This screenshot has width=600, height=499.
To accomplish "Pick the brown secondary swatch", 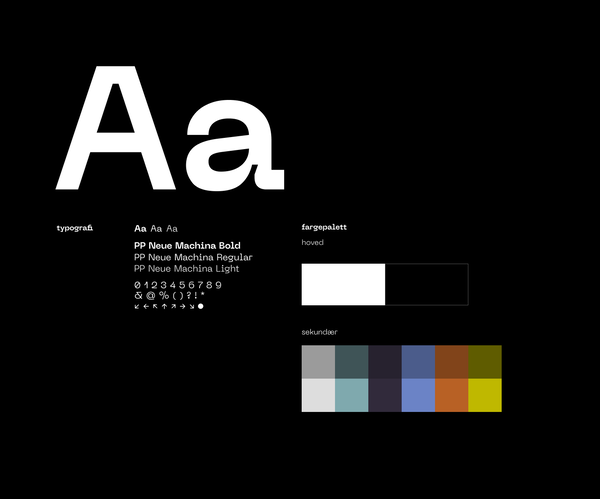I will 452,362.
